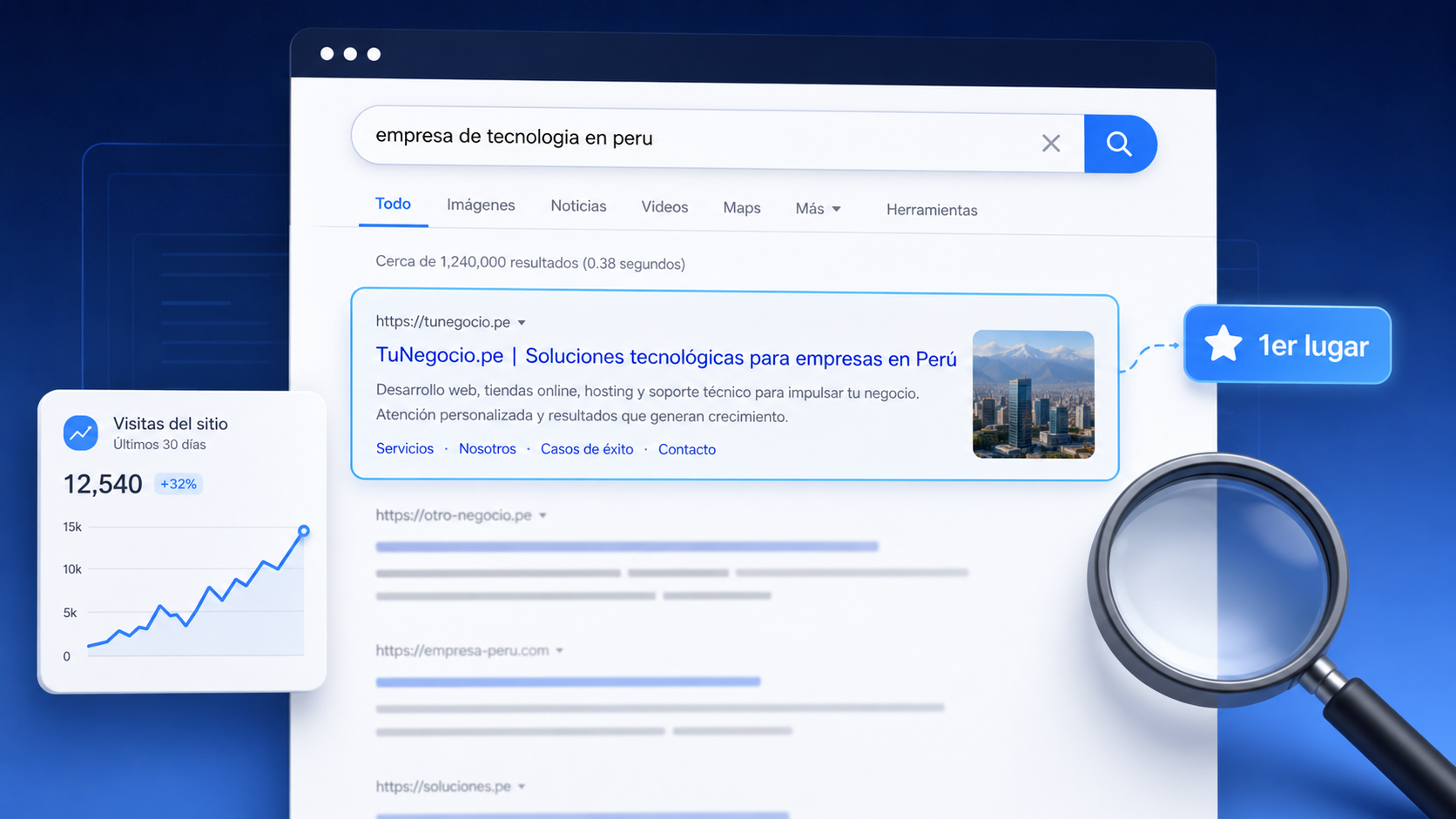Click the star icon in 1er lugar badge

(x=1223, y=344)
